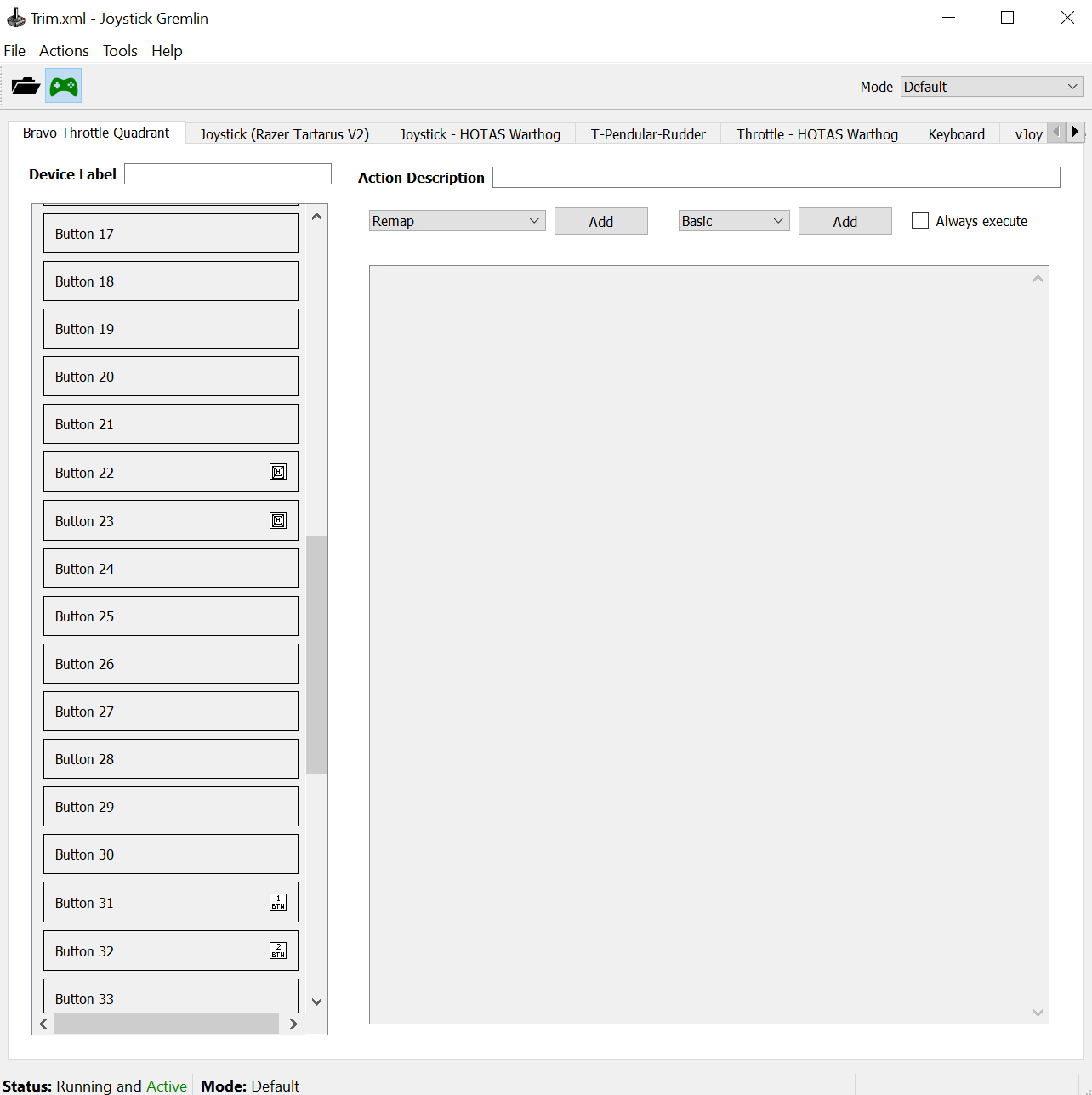Image resolution: width=1092 pixels, height=1095 pixels.
Task: Open the Remap action dropdown
Action: pos(457,221)
